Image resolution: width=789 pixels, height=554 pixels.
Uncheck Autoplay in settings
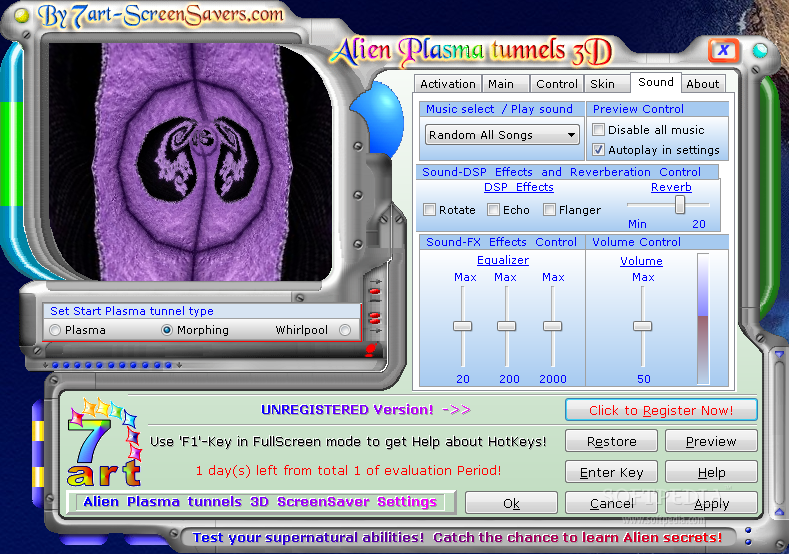(598, 150)
